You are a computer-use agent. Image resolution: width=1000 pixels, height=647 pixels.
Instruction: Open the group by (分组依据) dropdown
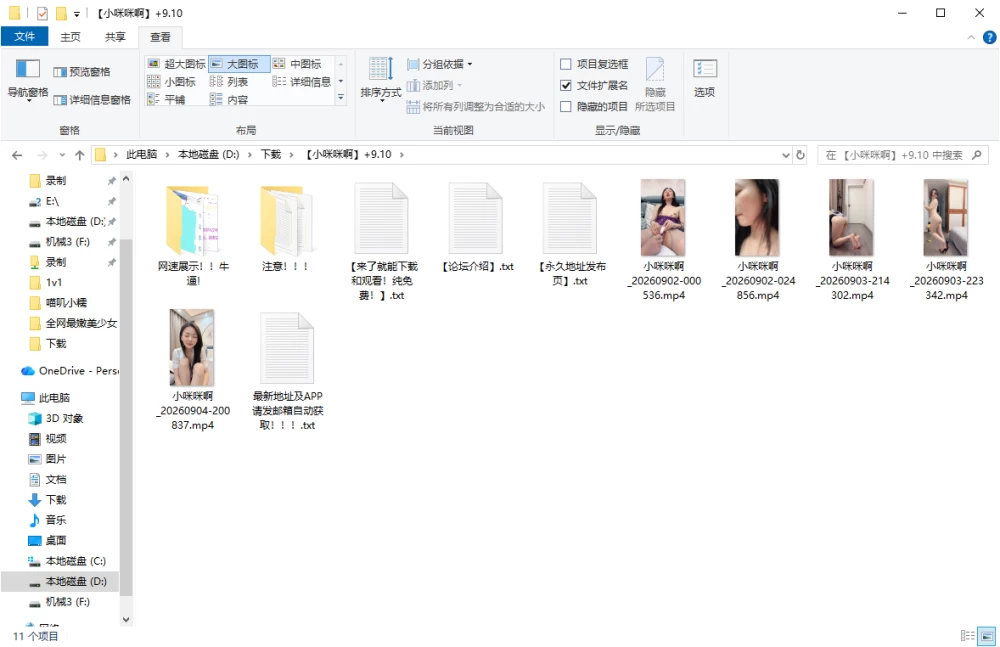(440, 64)
